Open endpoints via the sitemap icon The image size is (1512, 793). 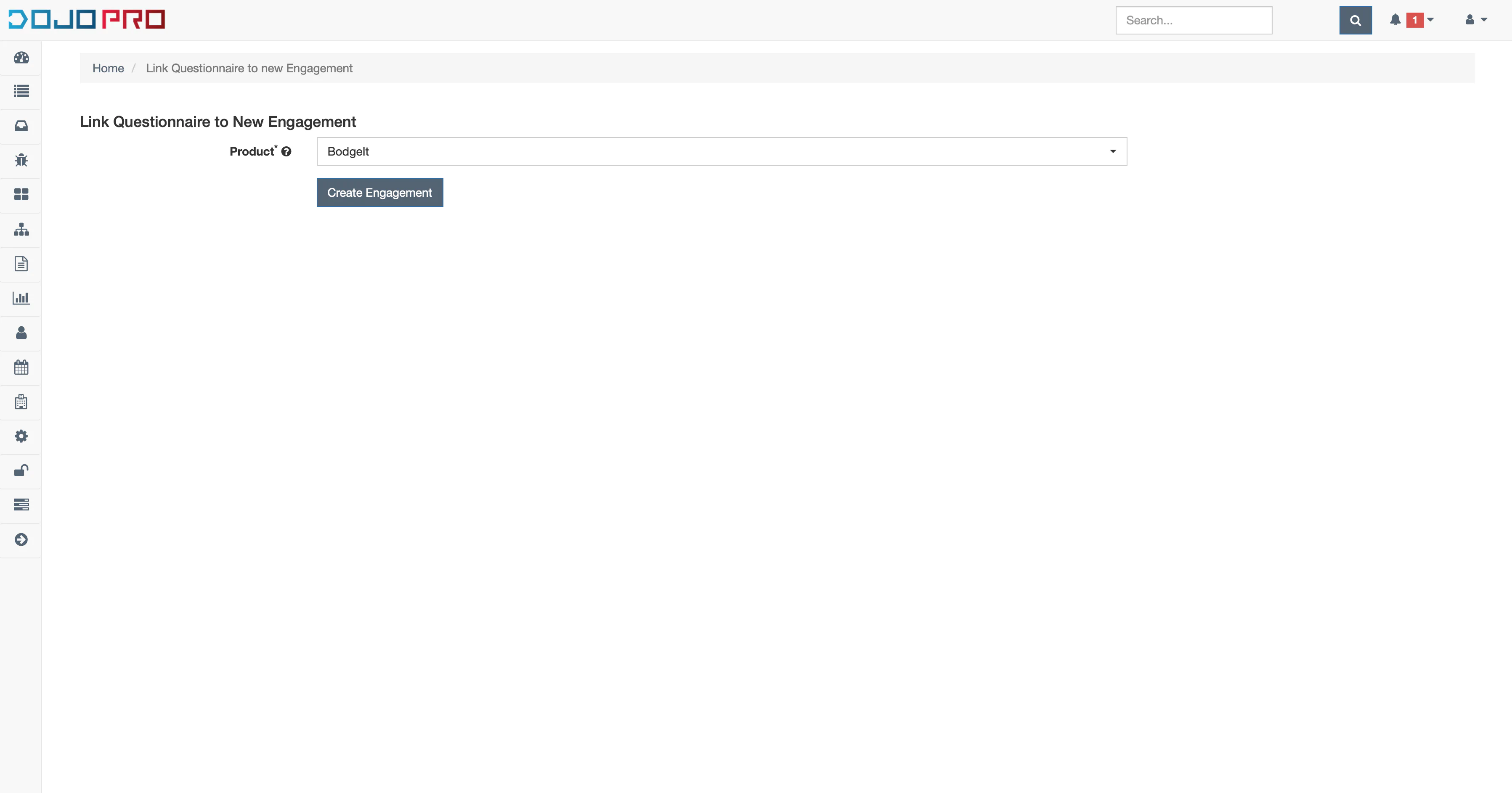(x=21, y=229)
